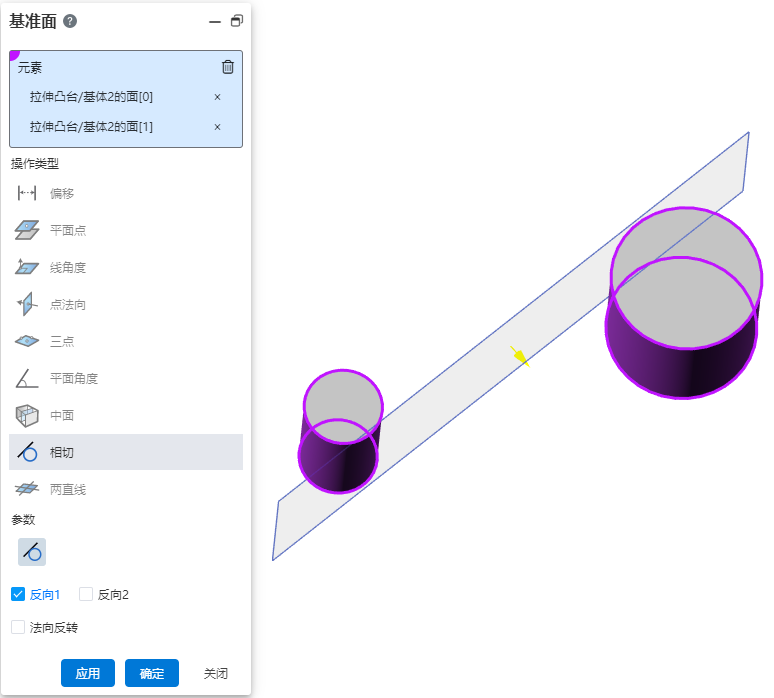Clear all elements with the trash icon
The image size is (774, 698).
[228, 67]
